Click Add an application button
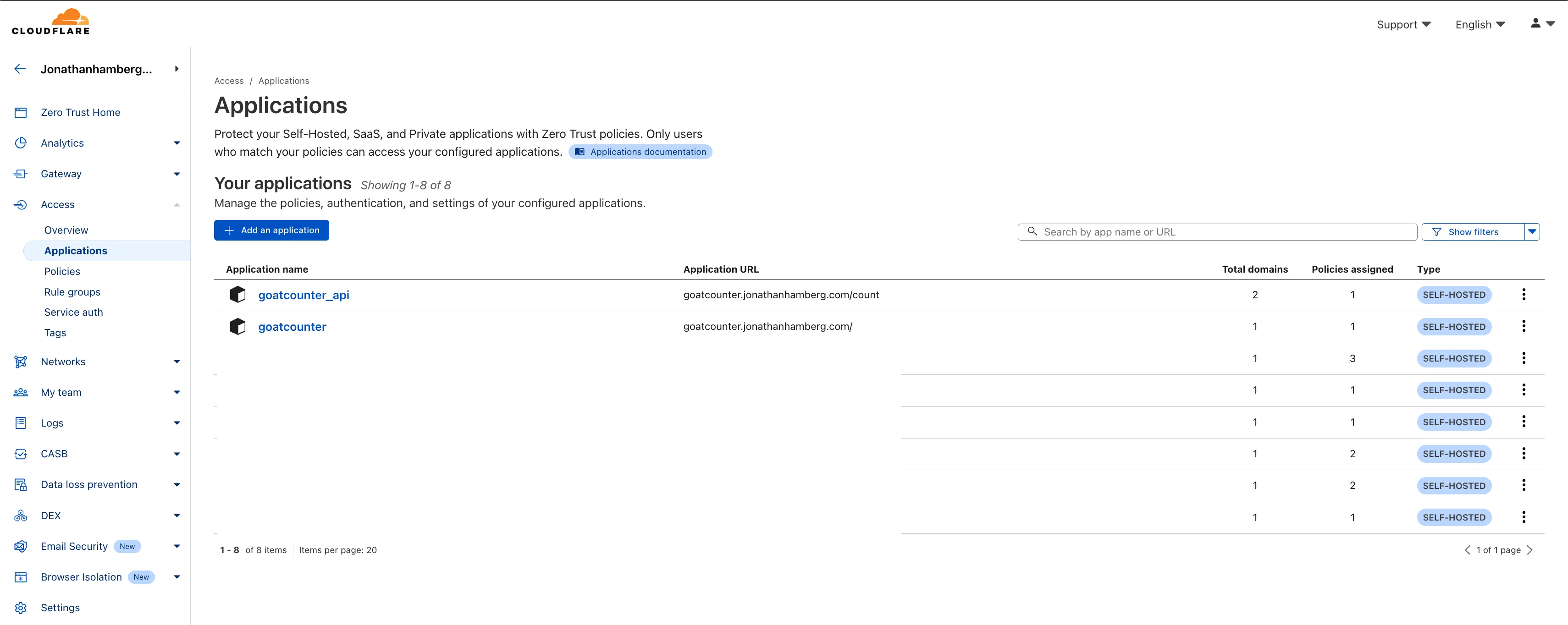 point(271,230)
